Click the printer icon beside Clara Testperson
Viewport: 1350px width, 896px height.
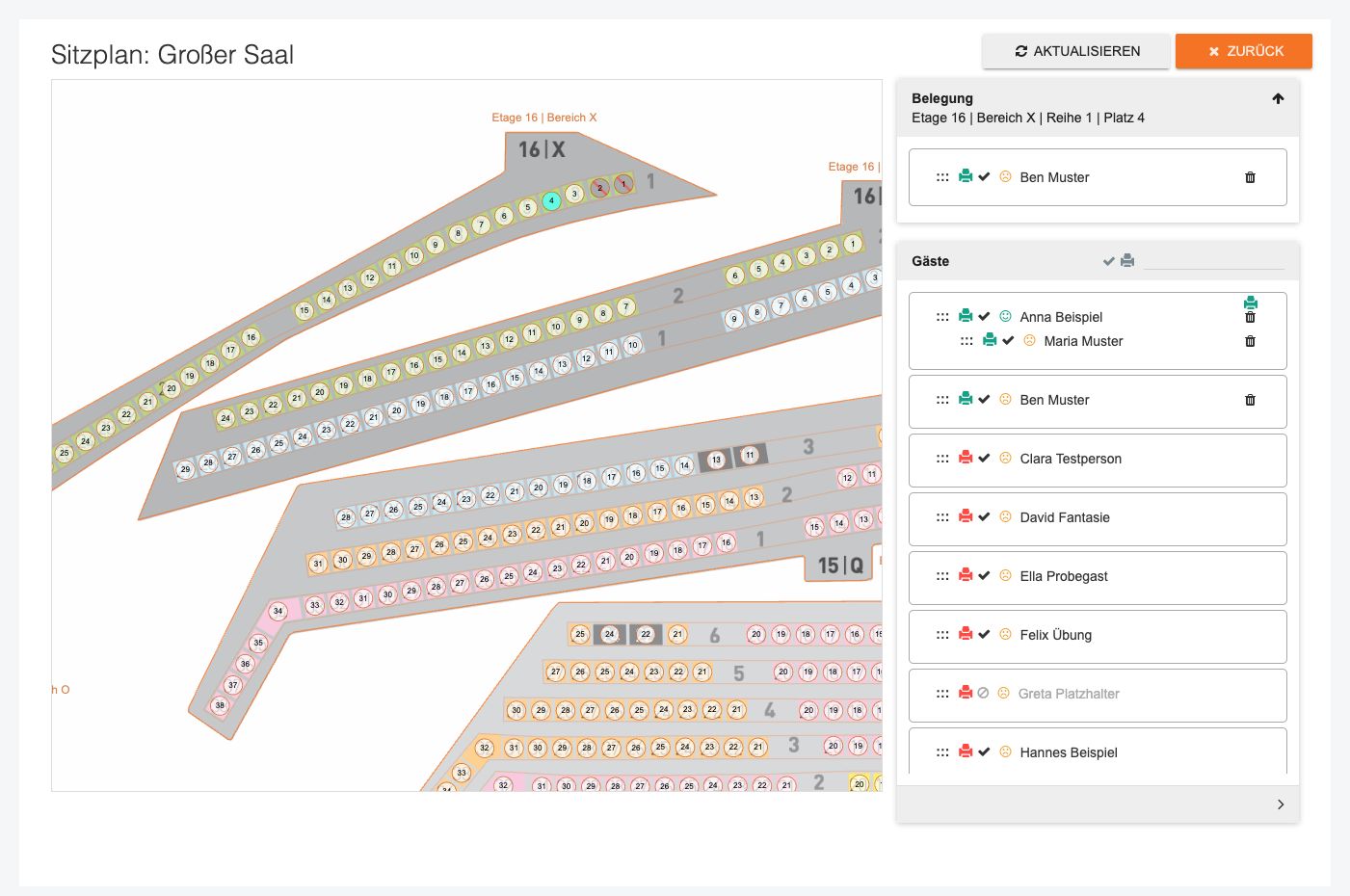click(x=966, y=458)
